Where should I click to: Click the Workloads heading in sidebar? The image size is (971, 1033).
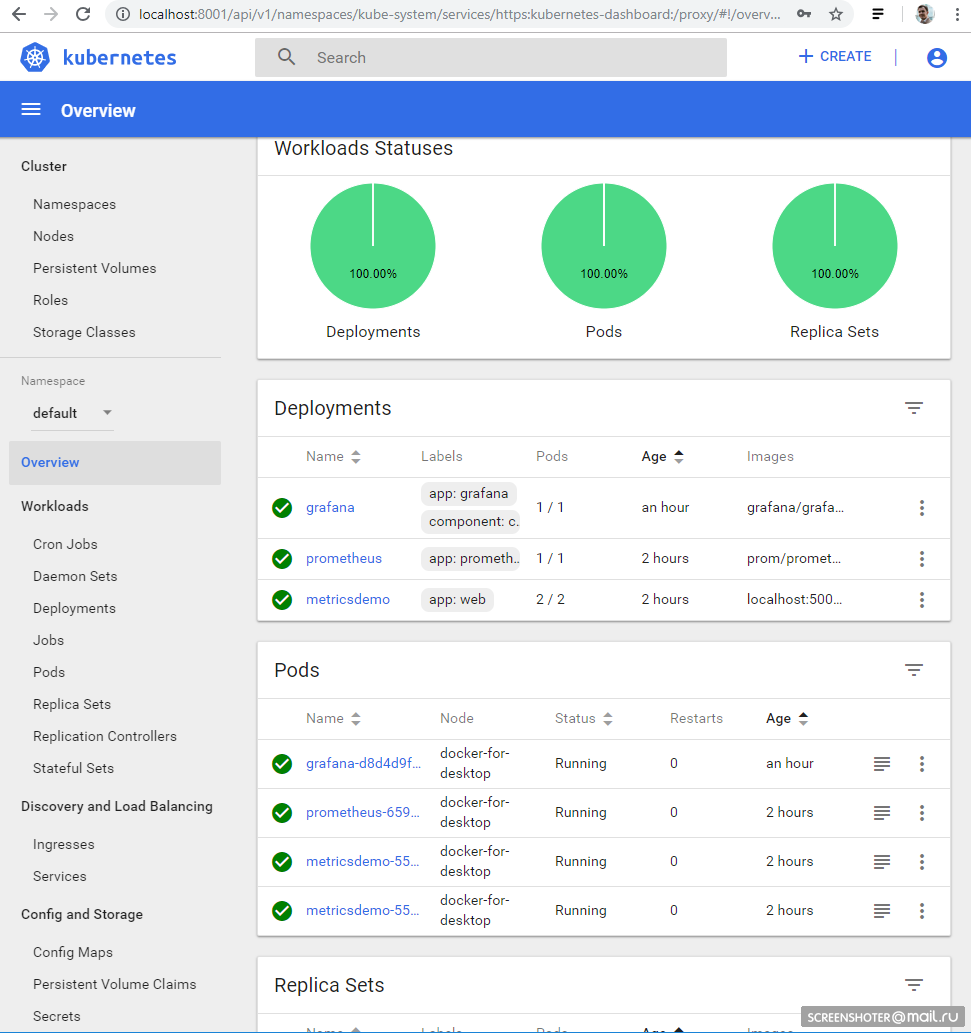pyautogui.click(x=55, y=506)
